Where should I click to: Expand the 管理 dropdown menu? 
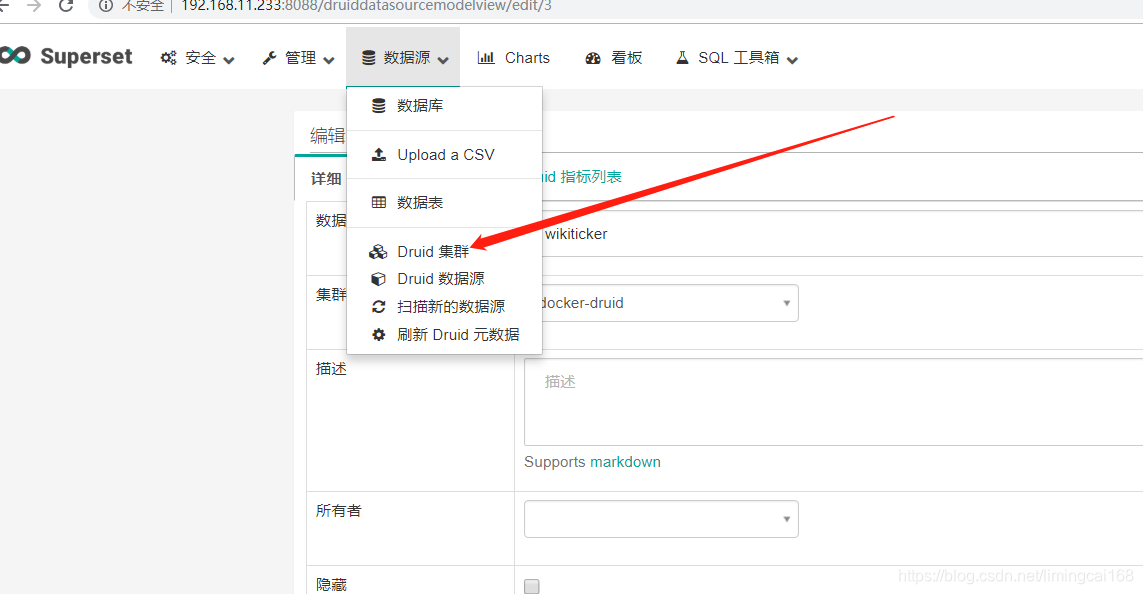299,58
